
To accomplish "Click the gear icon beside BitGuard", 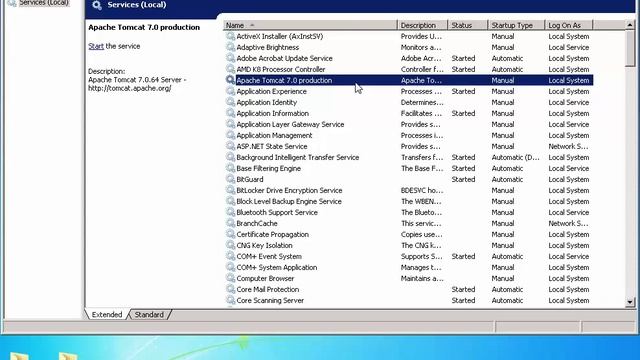I will (230, 179).
